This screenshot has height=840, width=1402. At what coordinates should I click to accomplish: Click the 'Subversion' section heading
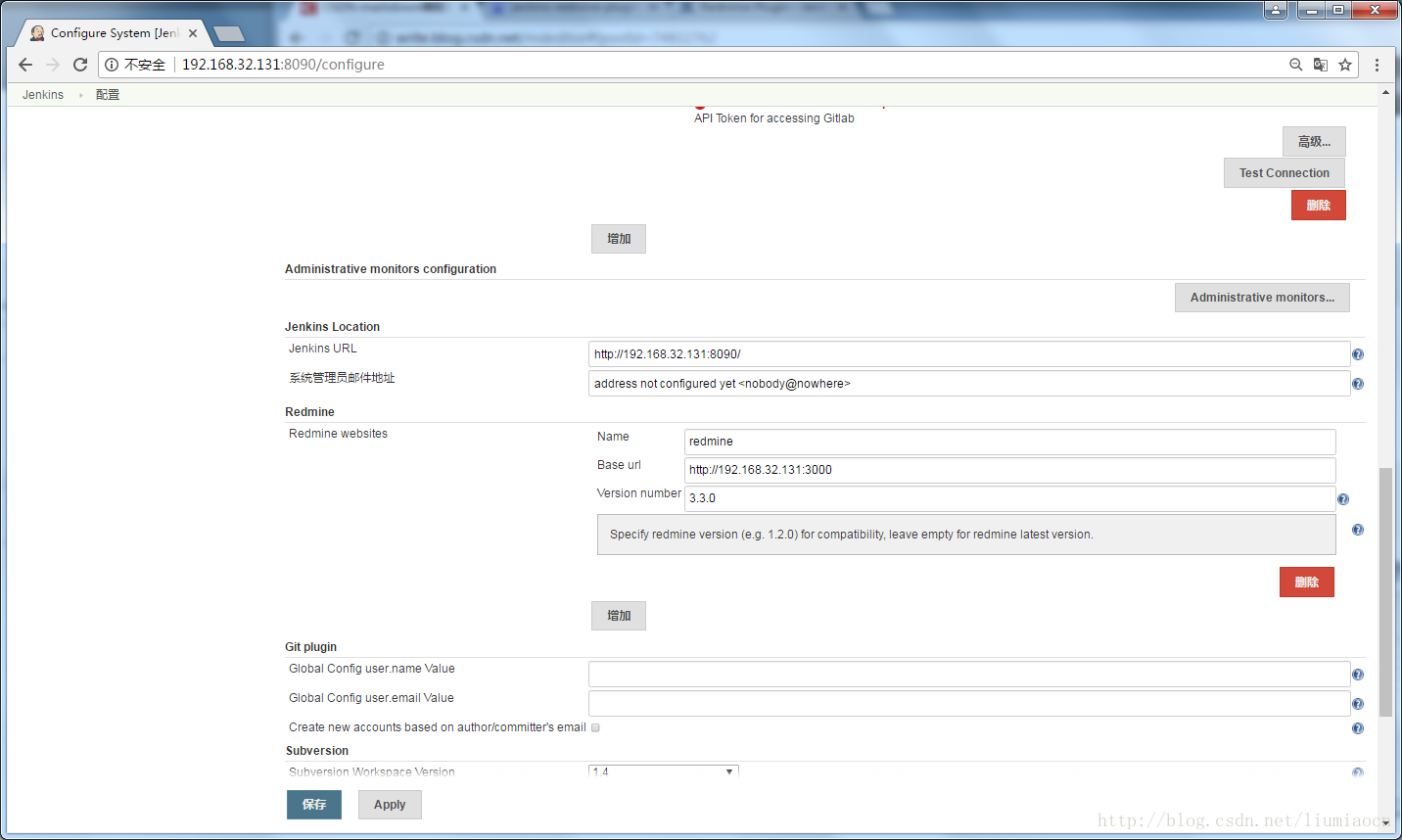tap(317, 751)
